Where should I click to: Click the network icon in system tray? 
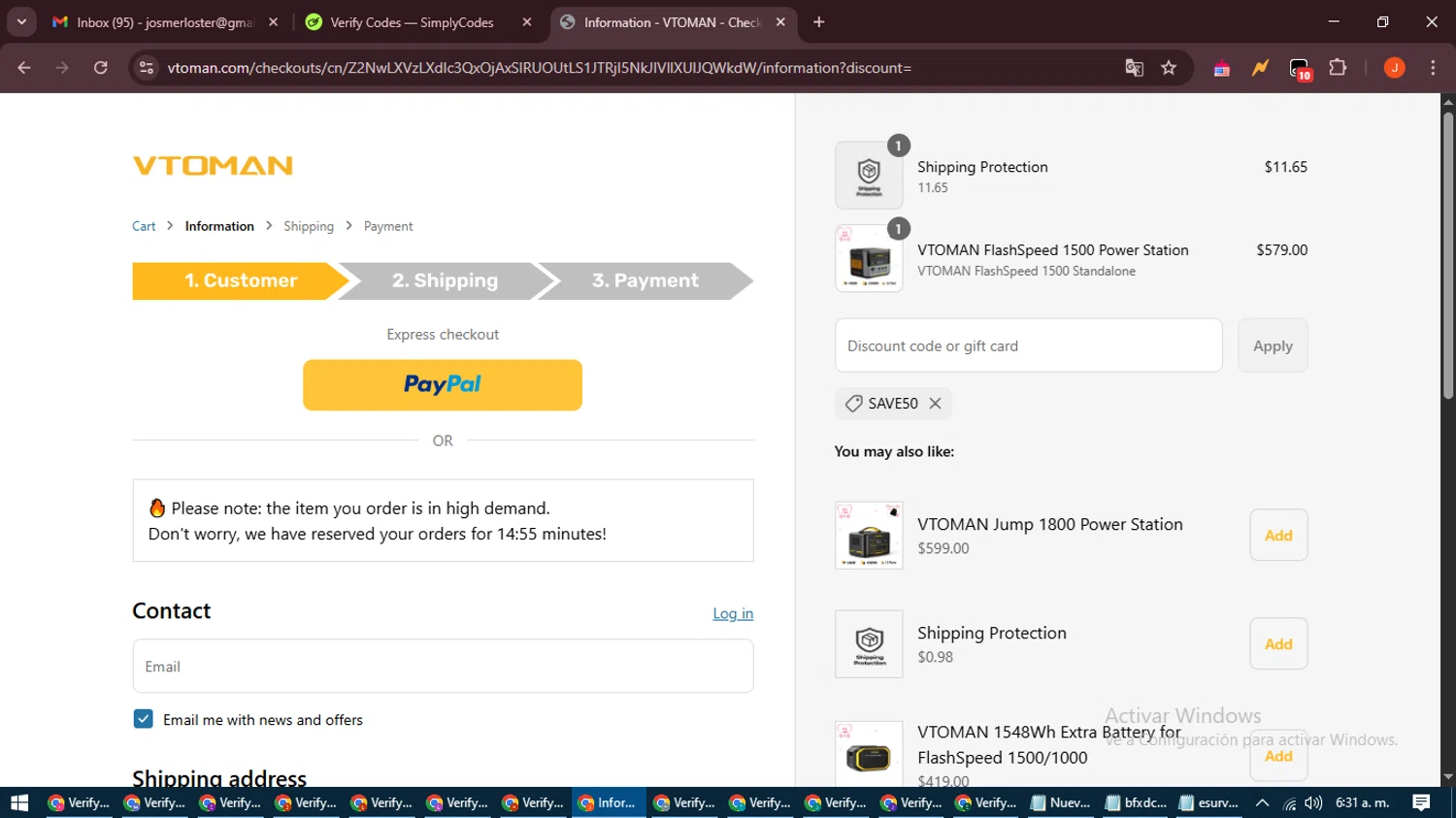point(1289,803)
